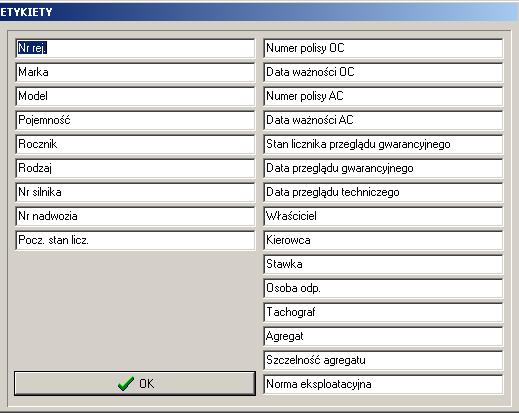Screen dimensions: 519x413
Task: Focus the 'Tachograf' field
Action: [x=383, y=312]
